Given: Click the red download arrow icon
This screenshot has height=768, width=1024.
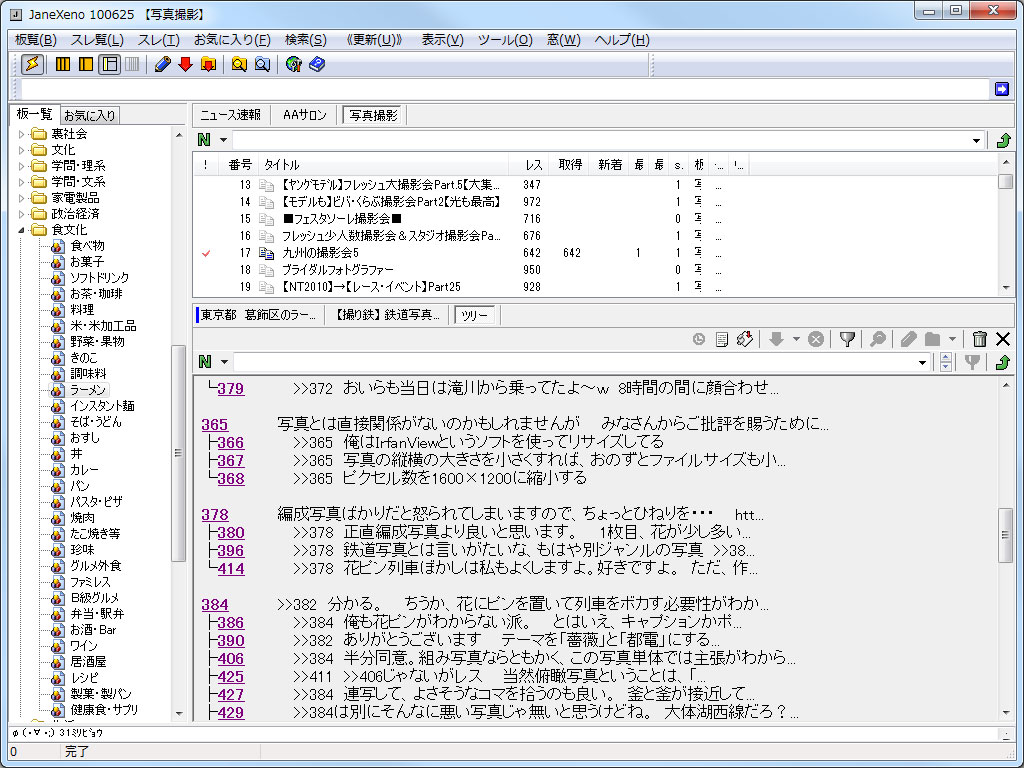Looking at the screenshot, I should pyautogui.click(x=186, y=64).
